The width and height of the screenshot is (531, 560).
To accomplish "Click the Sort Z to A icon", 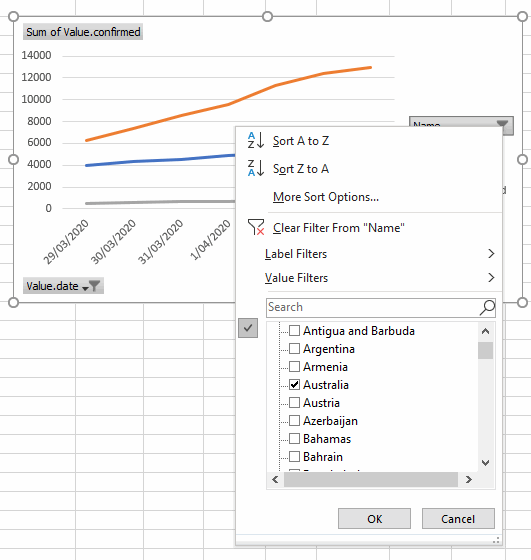I will [256, 168].
